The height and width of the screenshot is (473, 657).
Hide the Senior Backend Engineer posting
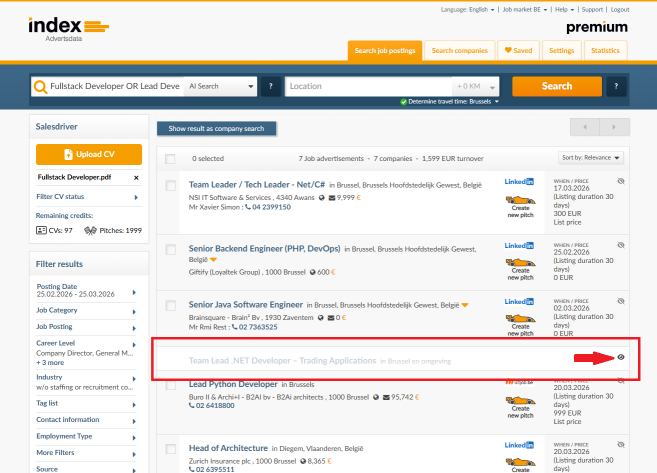click(621, 245)
